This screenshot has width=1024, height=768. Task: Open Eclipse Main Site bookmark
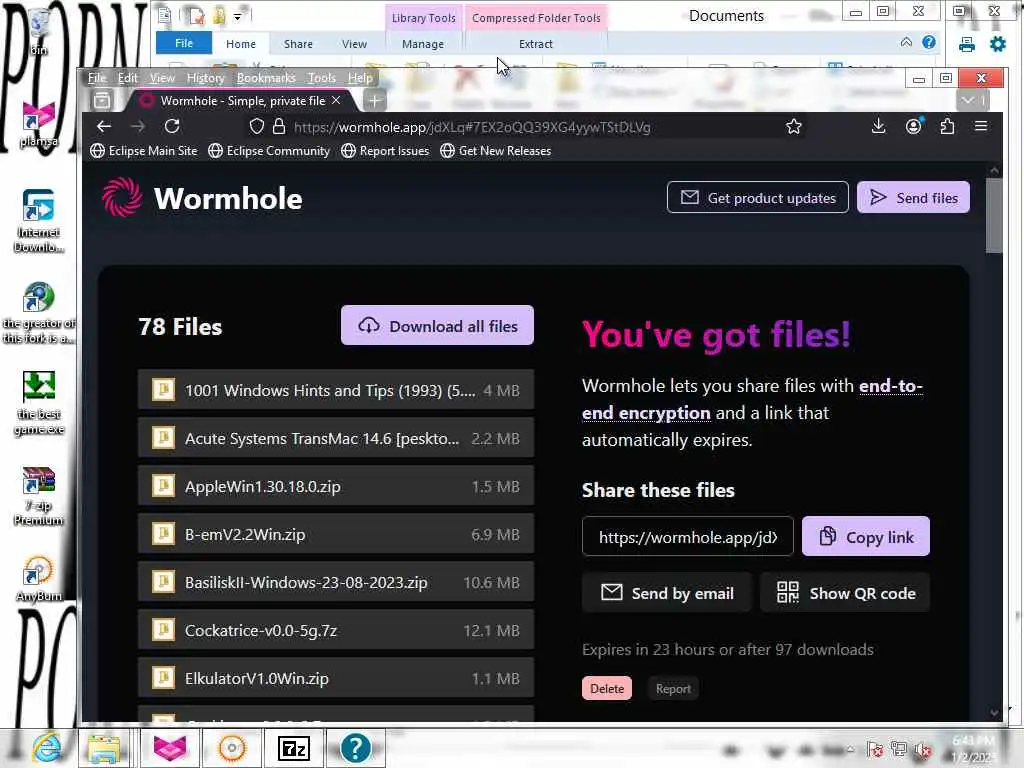[x=144, y=151]
